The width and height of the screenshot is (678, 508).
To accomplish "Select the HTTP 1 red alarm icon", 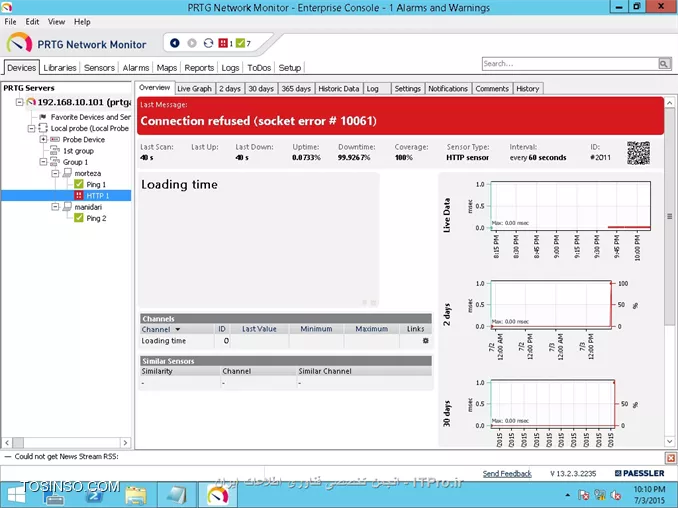I will tap(79, 195).
